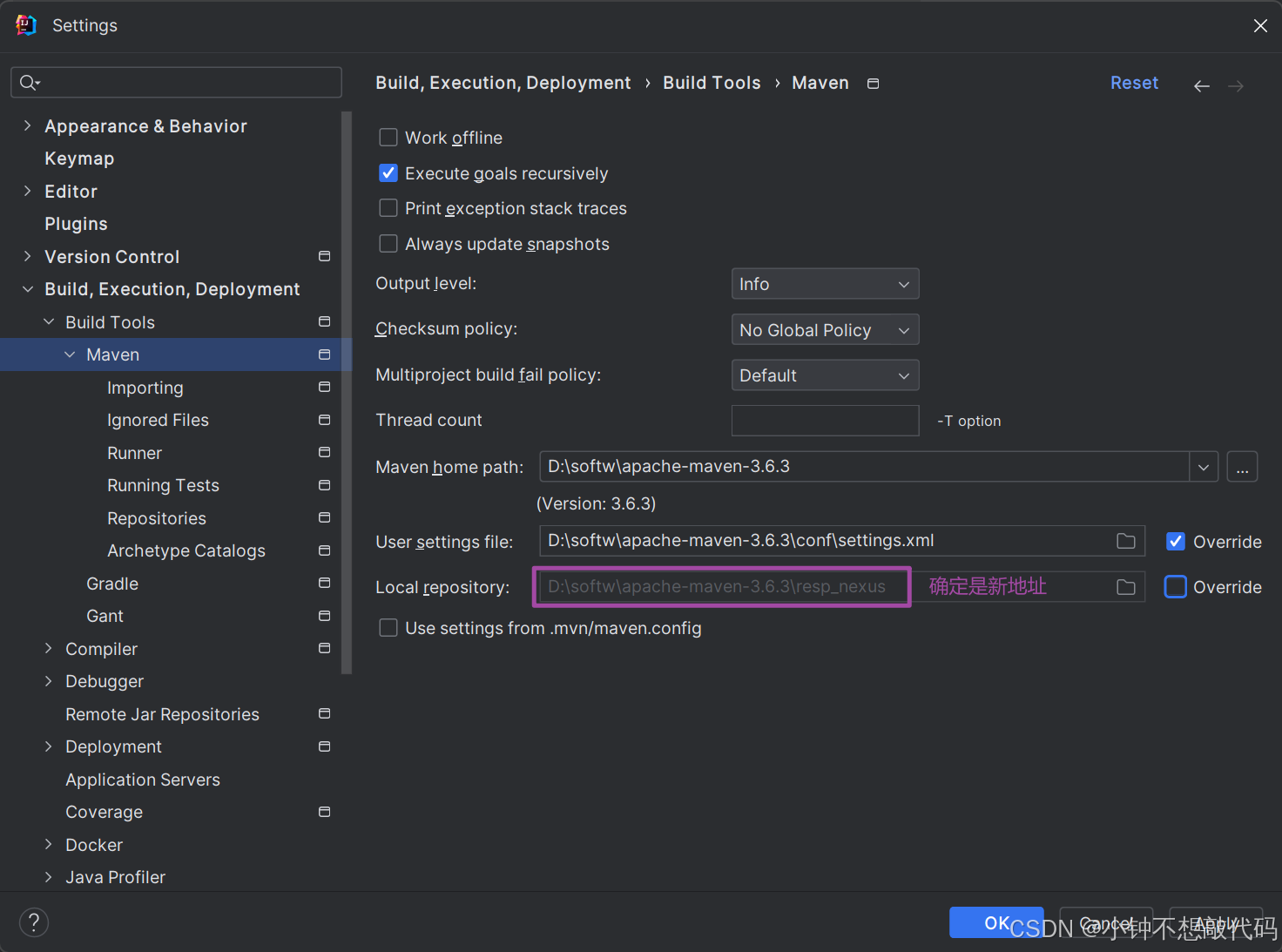Click the project icon on Ignored Files row
1282x952 pixels.
[325, 420]
